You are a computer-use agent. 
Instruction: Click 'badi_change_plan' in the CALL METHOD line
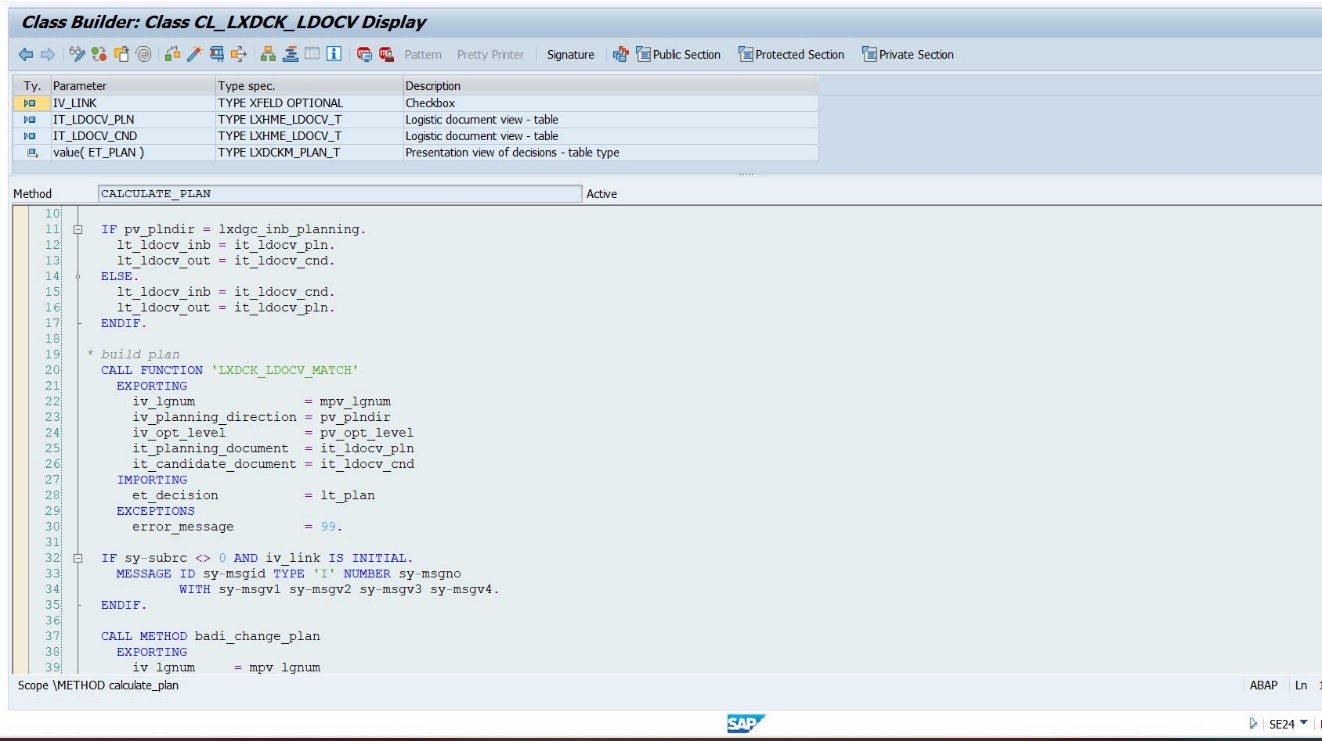(x=258, y=636)
